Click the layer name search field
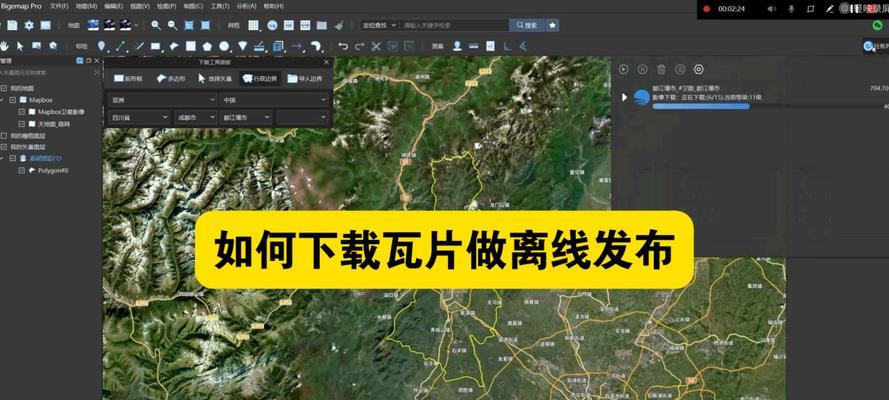The width and height of the screenshot is (889, 400). [x=46, y=73]
